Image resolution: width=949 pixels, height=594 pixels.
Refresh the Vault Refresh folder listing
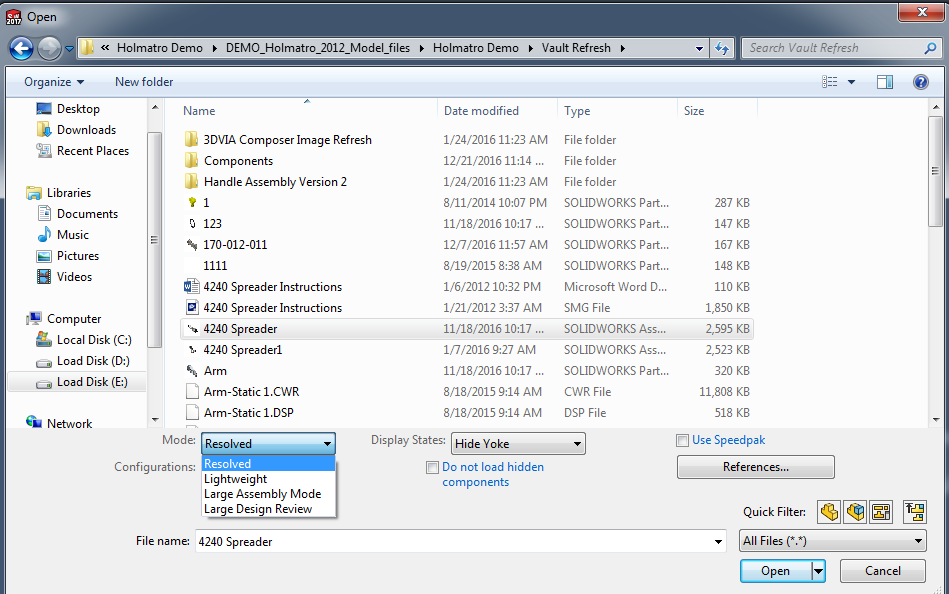723,48
